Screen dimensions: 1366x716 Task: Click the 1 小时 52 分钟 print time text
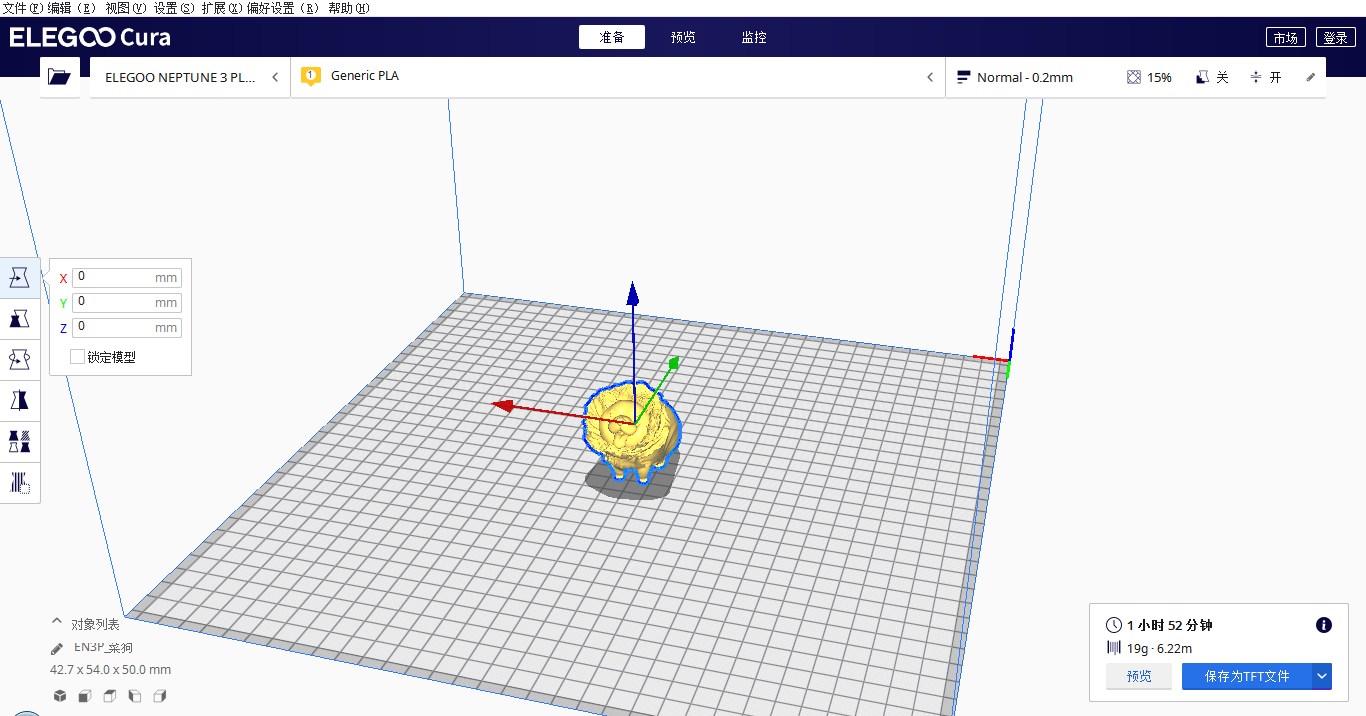(x=1169, y=625)
